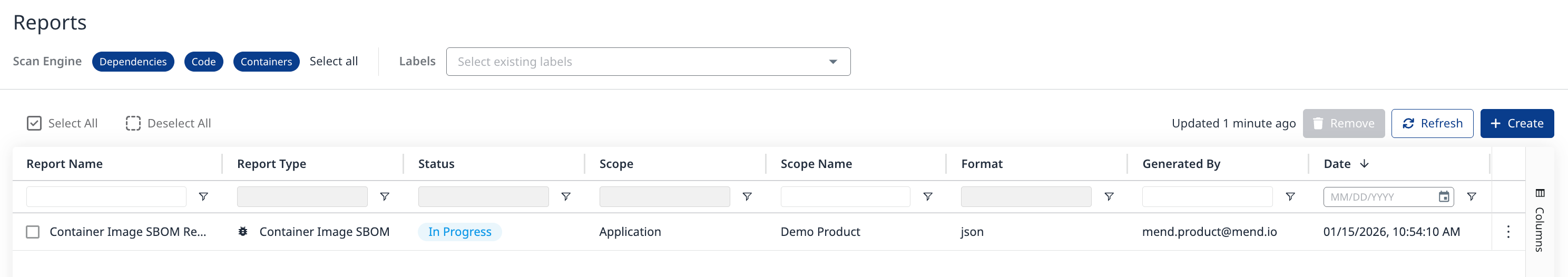Screen dimensions: 1568x277
Task: Click the Deselect All option
Action: tap(168, 124)
